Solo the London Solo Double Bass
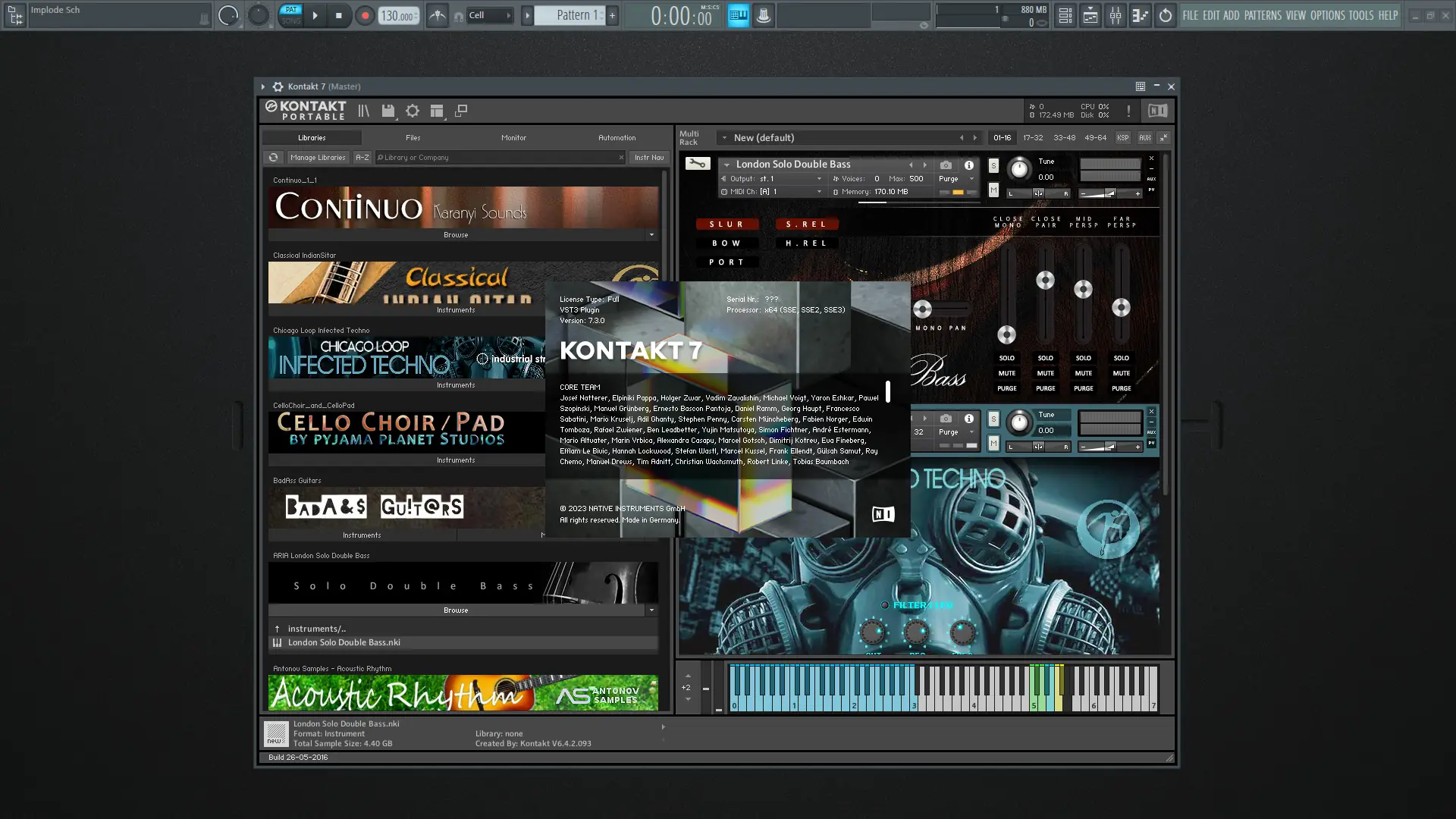 993,165
